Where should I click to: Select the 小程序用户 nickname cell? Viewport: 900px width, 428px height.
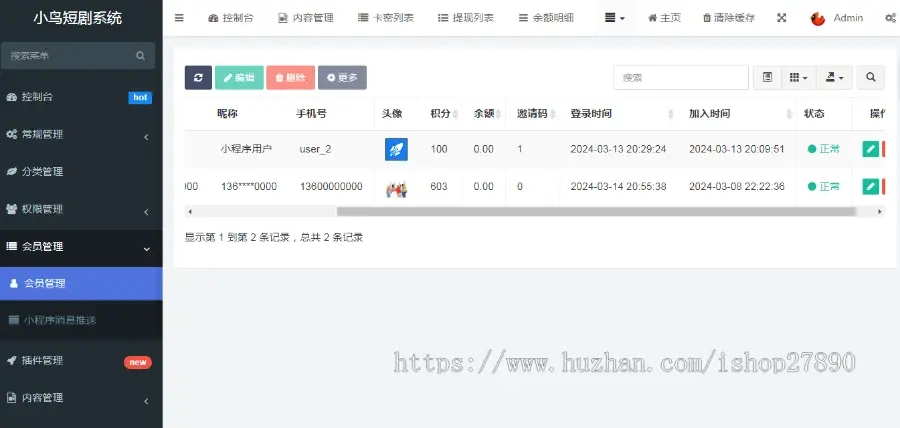246,149
